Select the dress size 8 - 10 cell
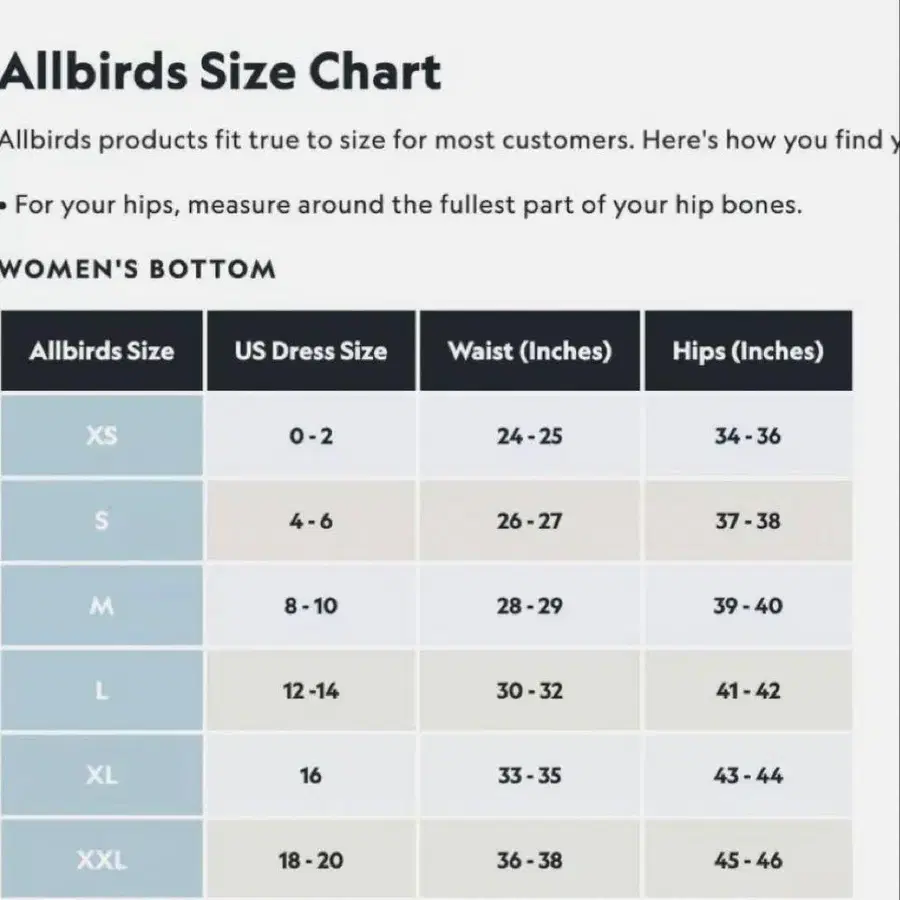 [x=311, y=606]
